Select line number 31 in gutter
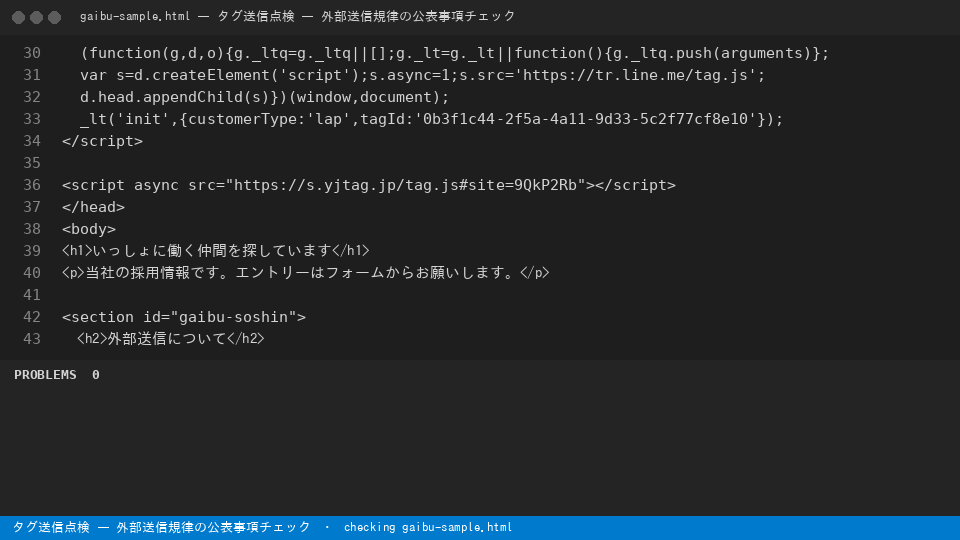The height and width of the screenshot is (540, 960). pyautogui.click(x=32, y=75)
